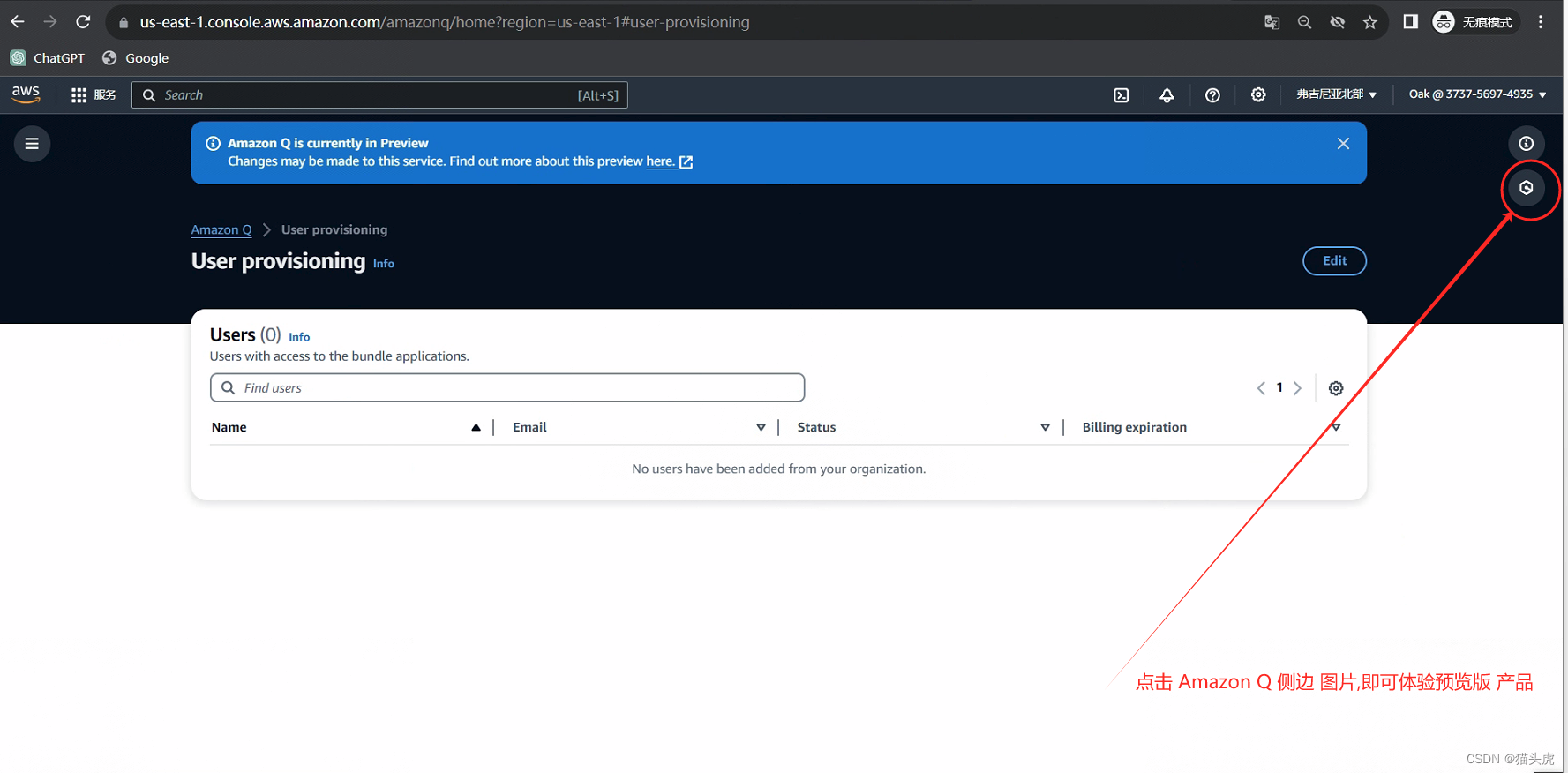Screen dimensions: 1568x773
Task: Open Info link beside User provisioning
Action: (x=384, y=264)
